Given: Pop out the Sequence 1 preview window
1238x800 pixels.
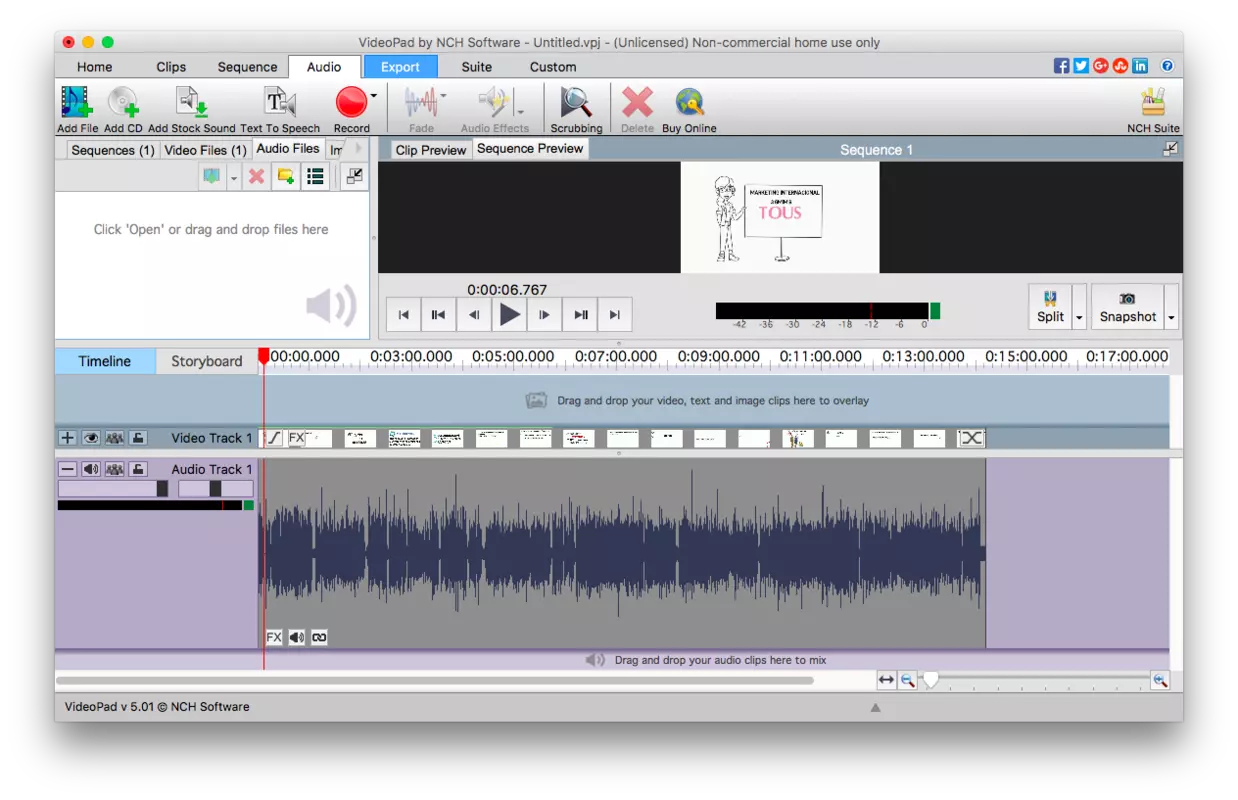Looking at the screenshot, I should click(1170, 149).
